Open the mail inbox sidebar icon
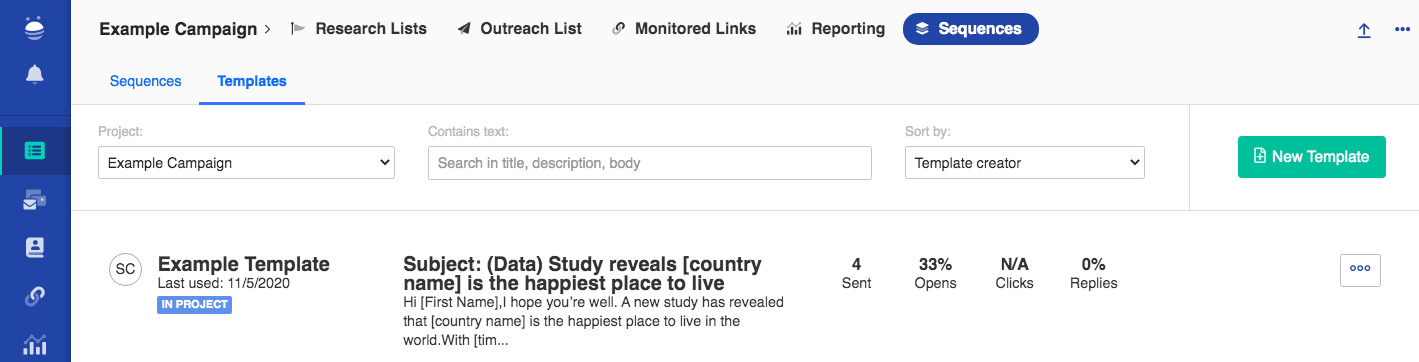 [35, 200]
